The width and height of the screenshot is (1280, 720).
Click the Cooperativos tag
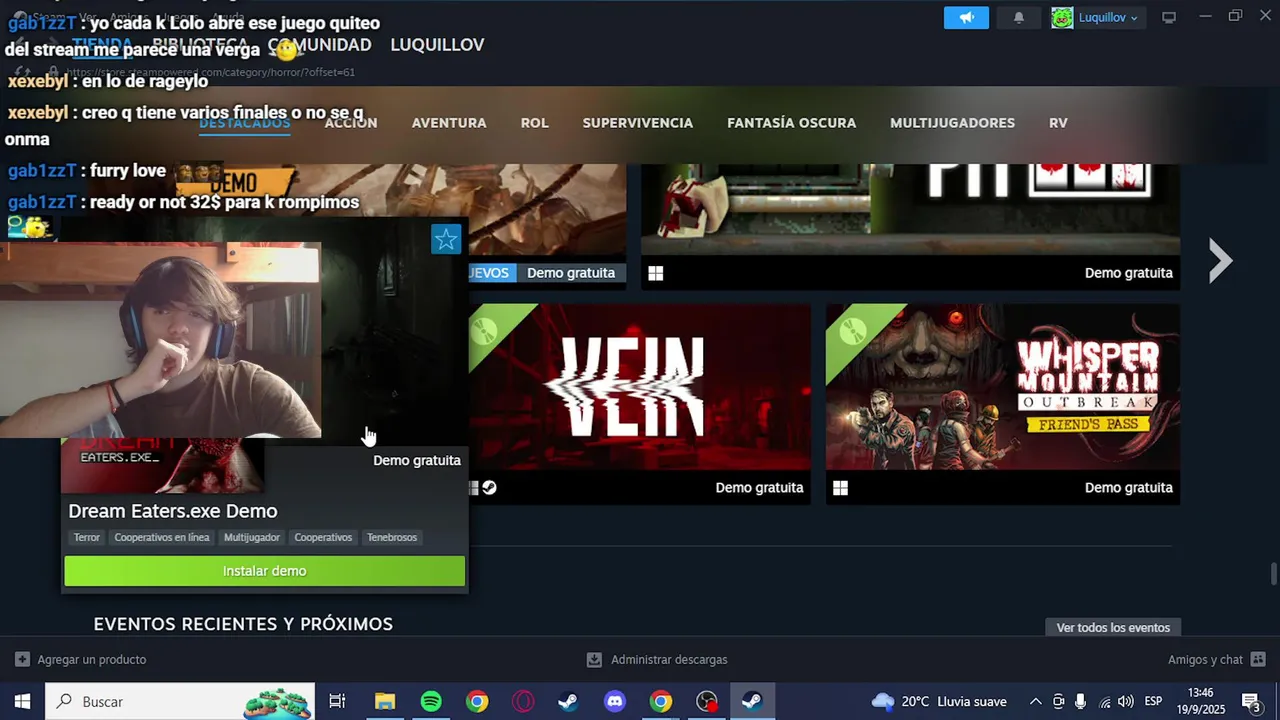click(323, 537)
